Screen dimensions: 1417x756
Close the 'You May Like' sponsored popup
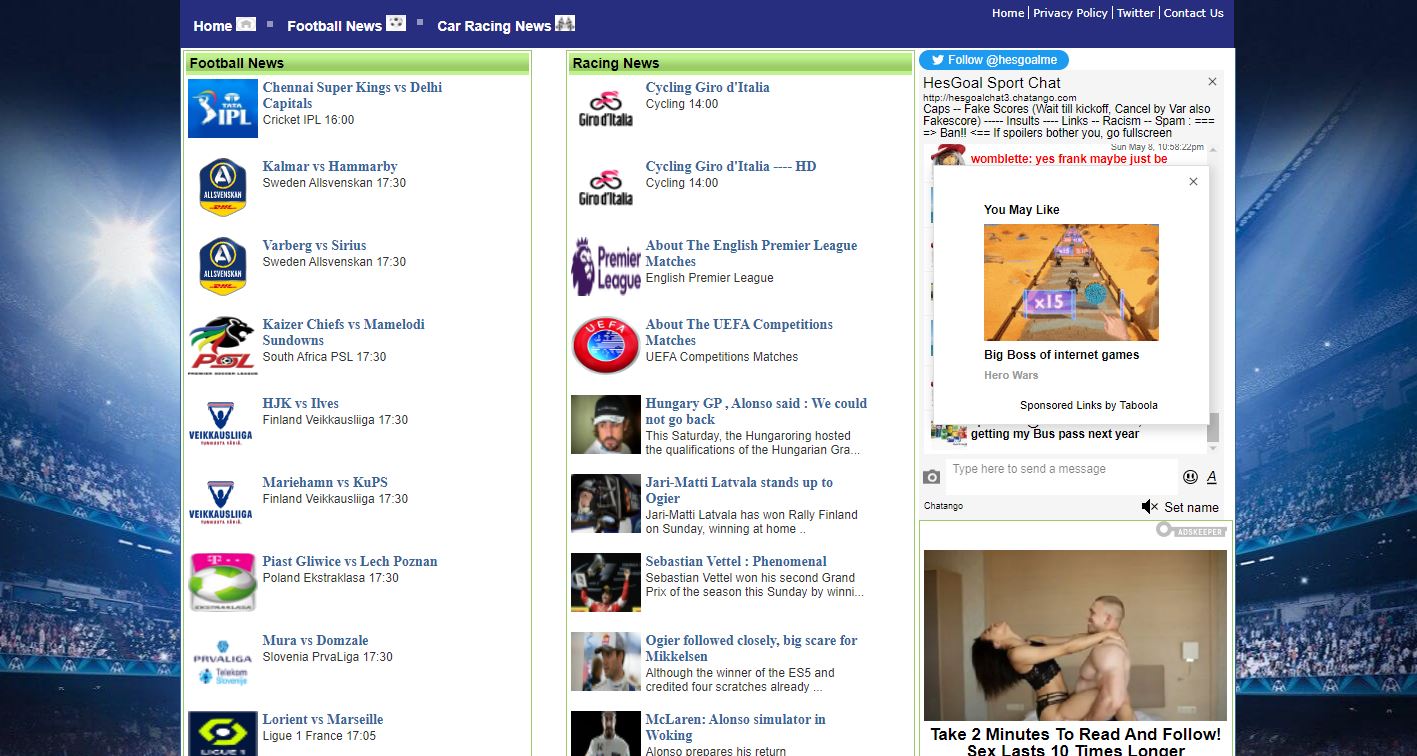1193,182
